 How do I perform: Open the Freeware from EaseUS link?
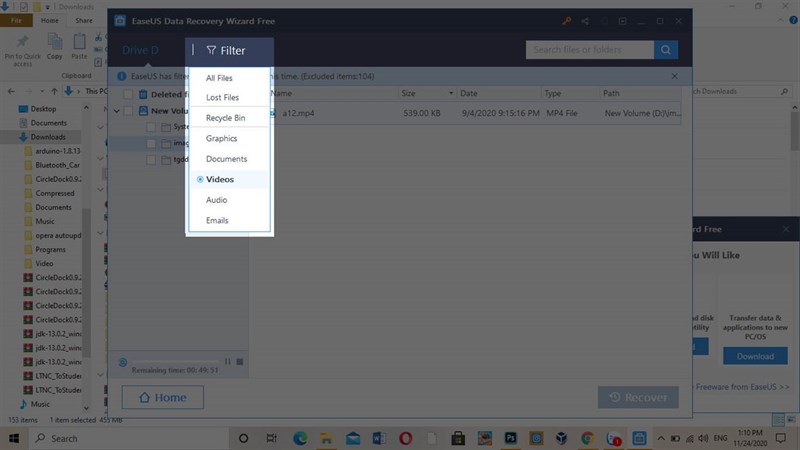click(x=742, y=387)
